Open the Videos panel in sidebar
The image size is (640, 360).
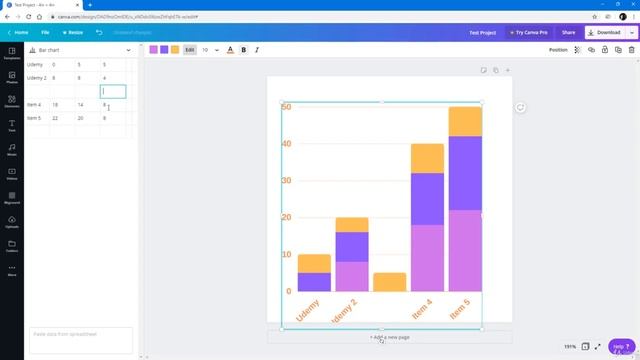click(12, 173)
